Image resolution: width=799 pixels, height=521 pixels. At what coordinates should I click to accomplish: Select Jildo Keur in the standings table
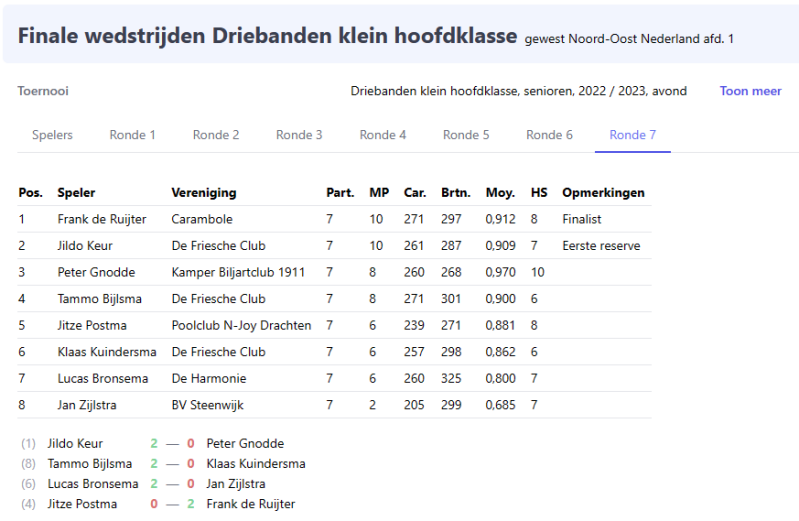(85, 246)
